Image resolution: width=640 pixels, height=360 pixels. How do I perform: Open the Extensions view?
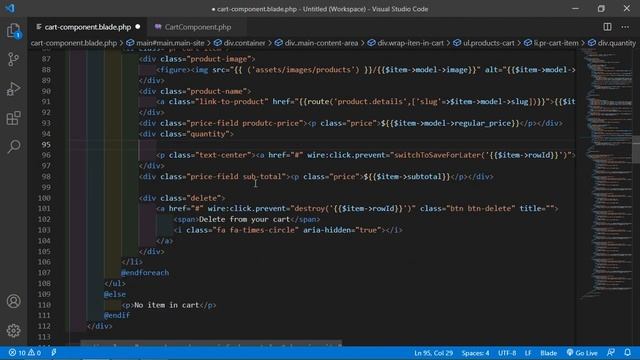click(13, 118)
